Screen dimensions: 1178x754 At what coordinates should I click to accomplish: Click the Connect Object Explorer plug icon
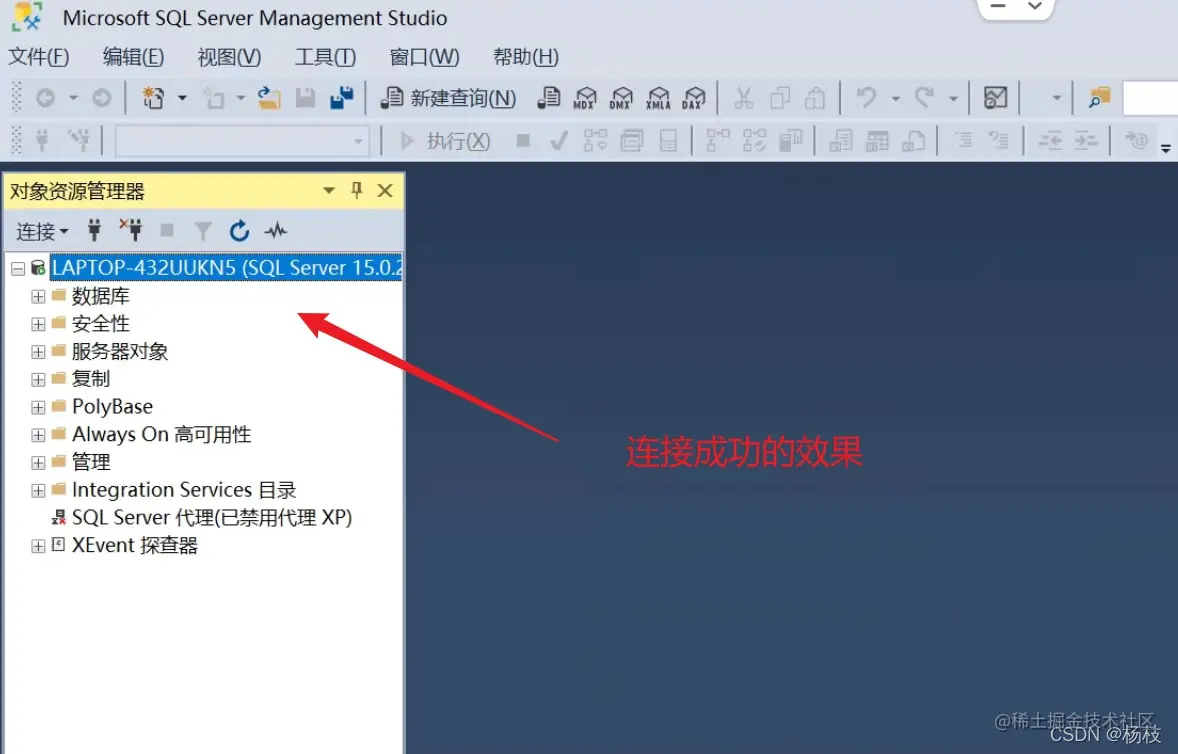coord(94,230)
